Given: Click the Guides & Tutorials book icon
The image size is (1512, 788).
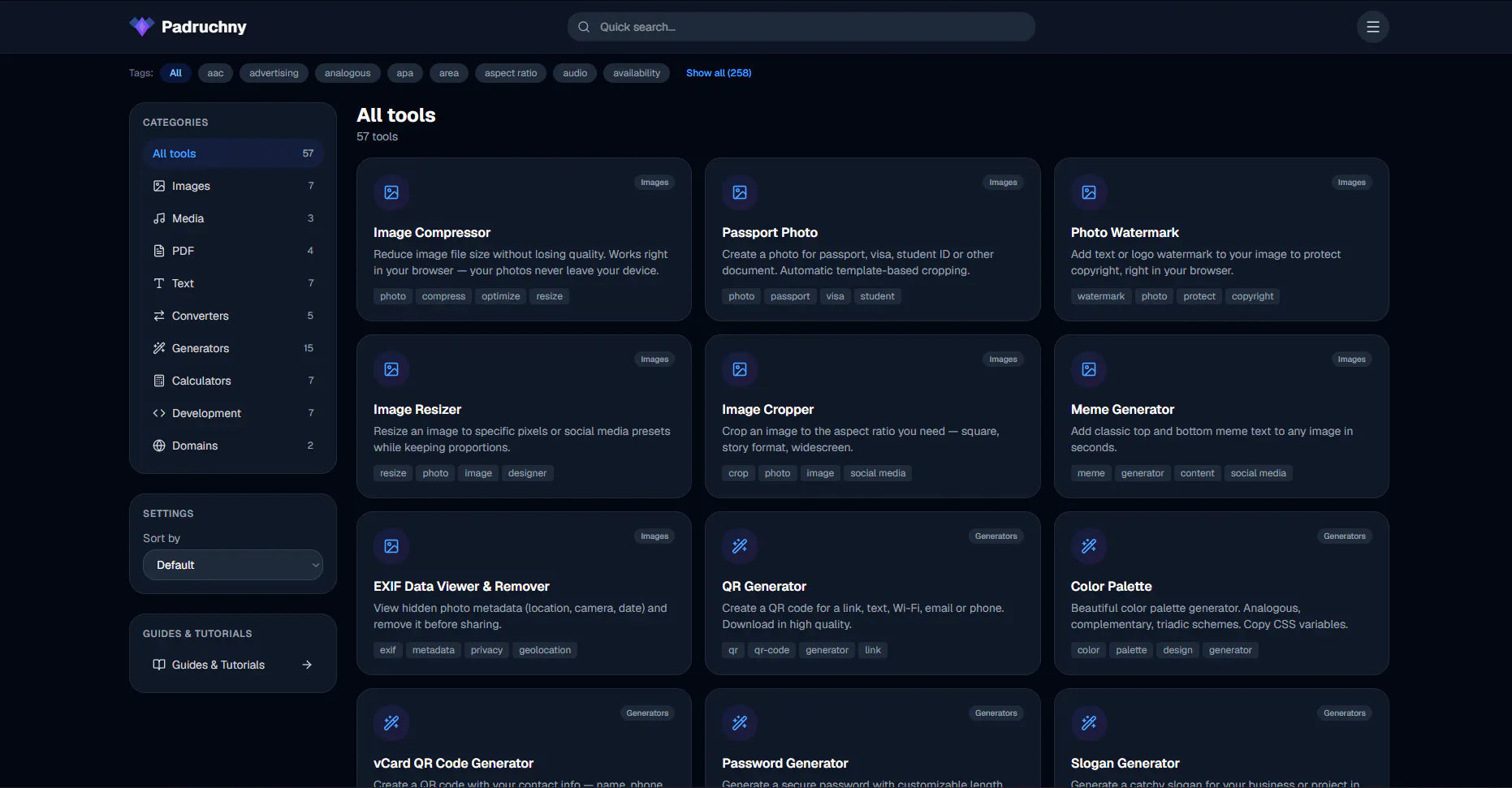Looking at the screenshot, I should pyautogui.click(x=159, y=665).
